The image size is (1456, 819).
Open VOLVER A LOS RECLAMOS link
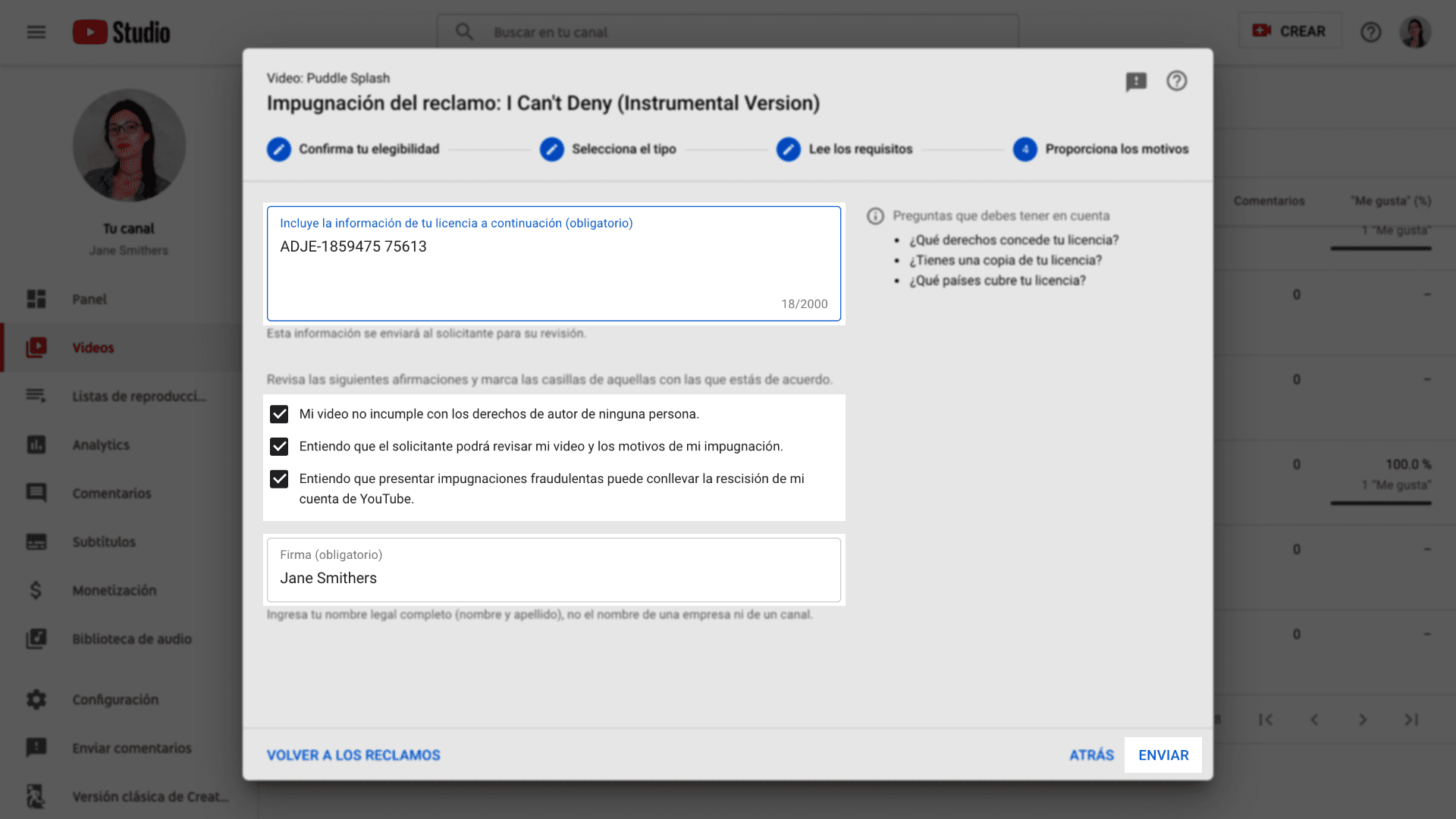(x=353, y=755)
